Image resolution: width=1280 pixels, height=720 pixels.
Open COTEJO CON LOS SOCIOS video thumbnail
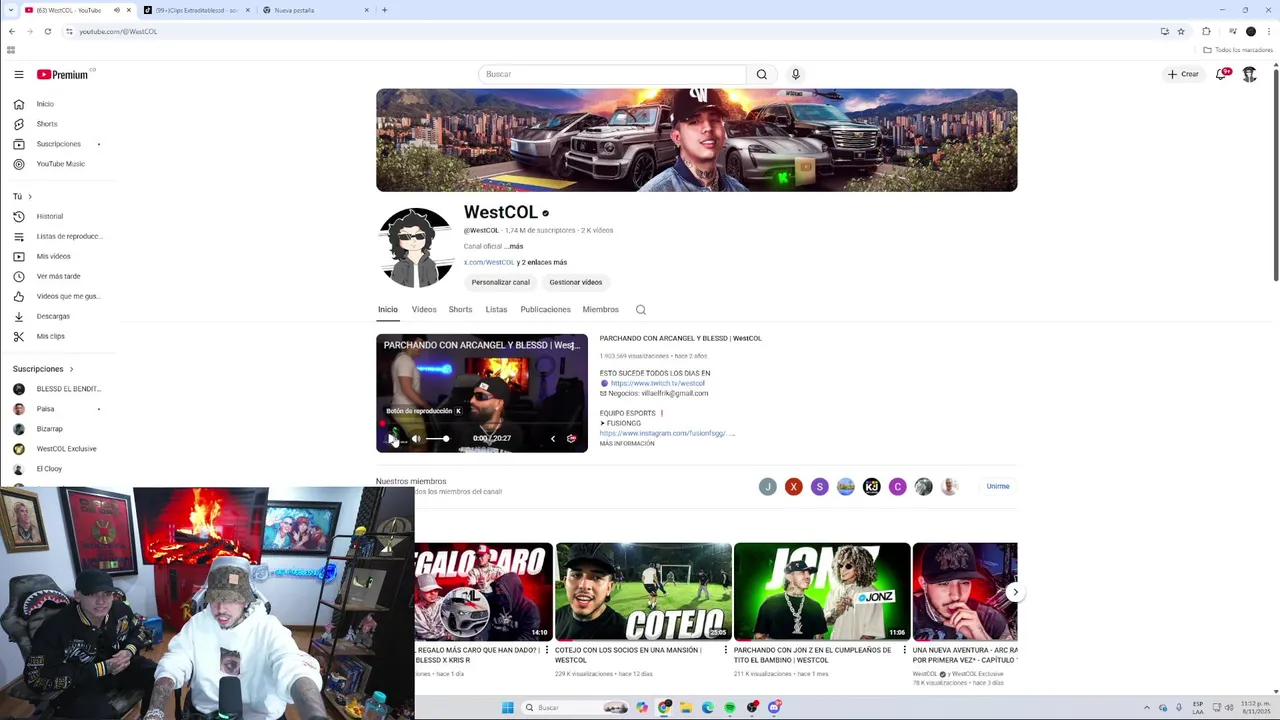point(643,592)
